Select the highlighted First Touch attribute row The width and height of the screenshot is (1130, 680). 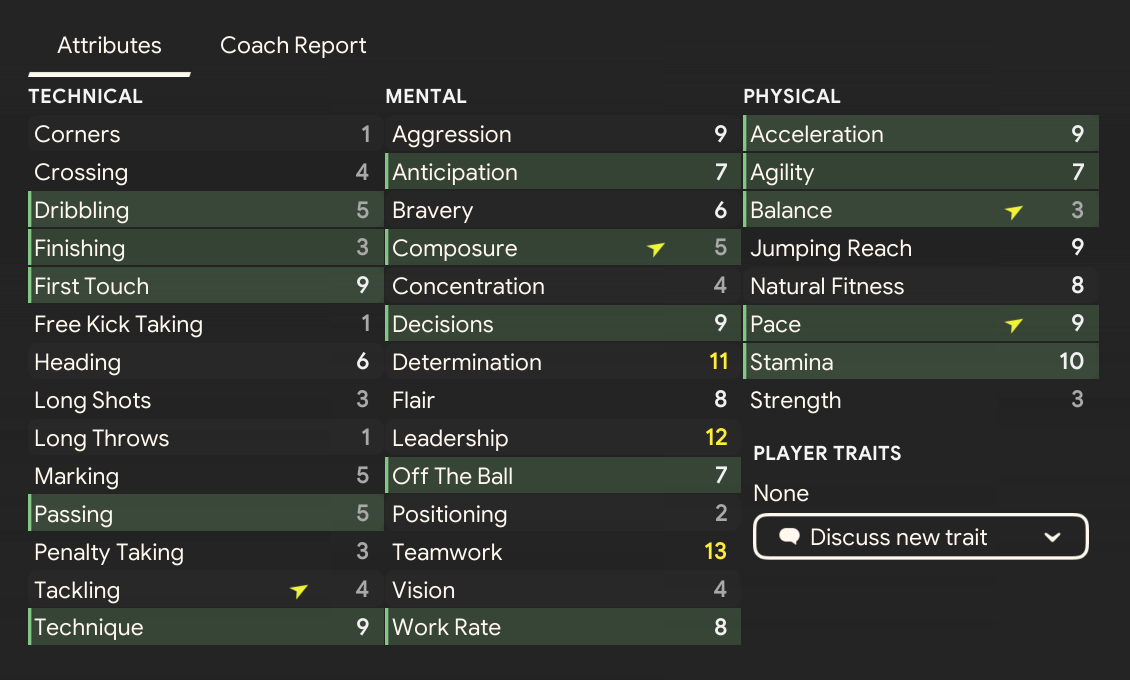pyautogui.click(x=205, y=286)
